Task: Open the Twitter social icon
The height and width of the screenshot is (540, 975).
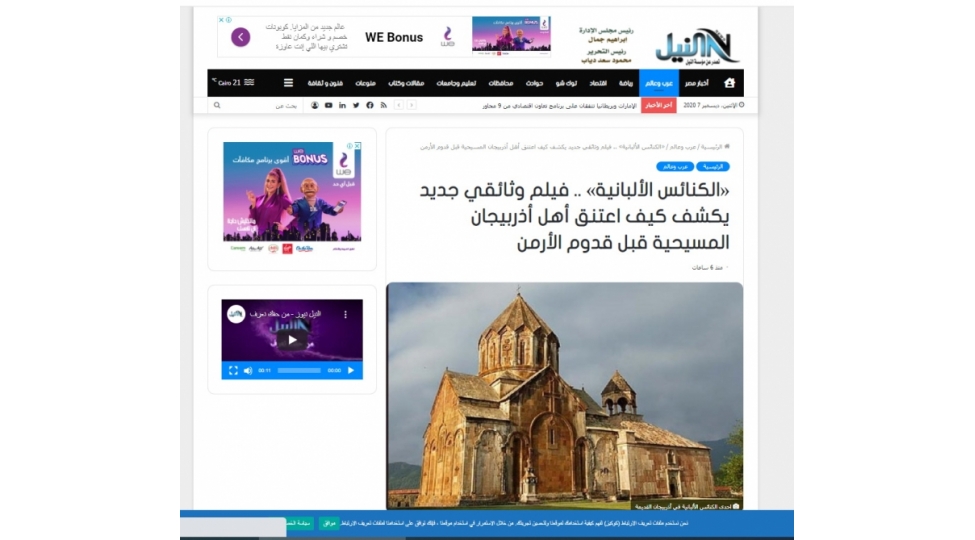Action: click(356, 105)
